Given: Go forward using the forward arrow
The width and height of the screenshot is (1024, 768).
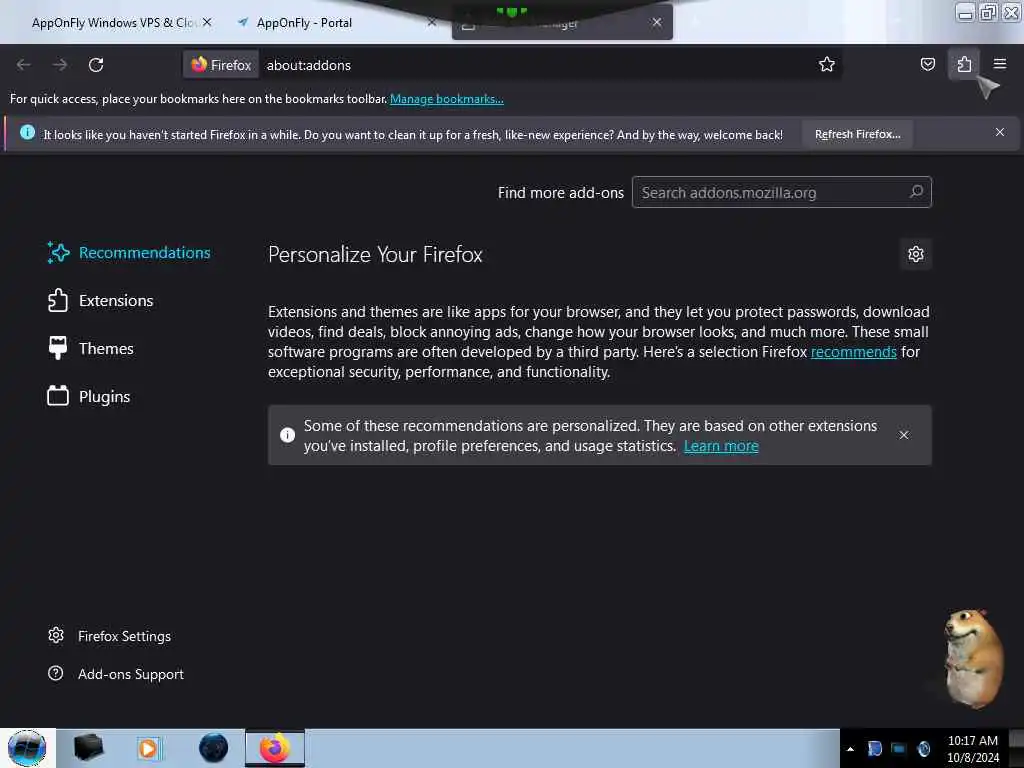Looking at the screenshot, I should tap(60, 65).
